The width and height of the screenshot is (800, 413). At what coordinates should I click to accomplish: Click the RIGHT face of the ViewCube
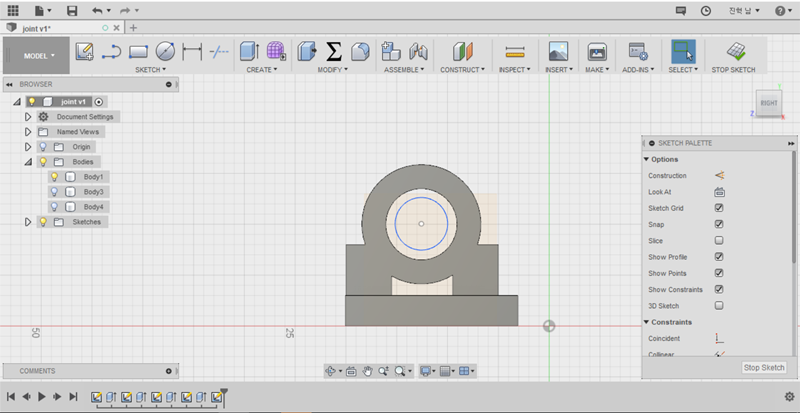[768, 103]
